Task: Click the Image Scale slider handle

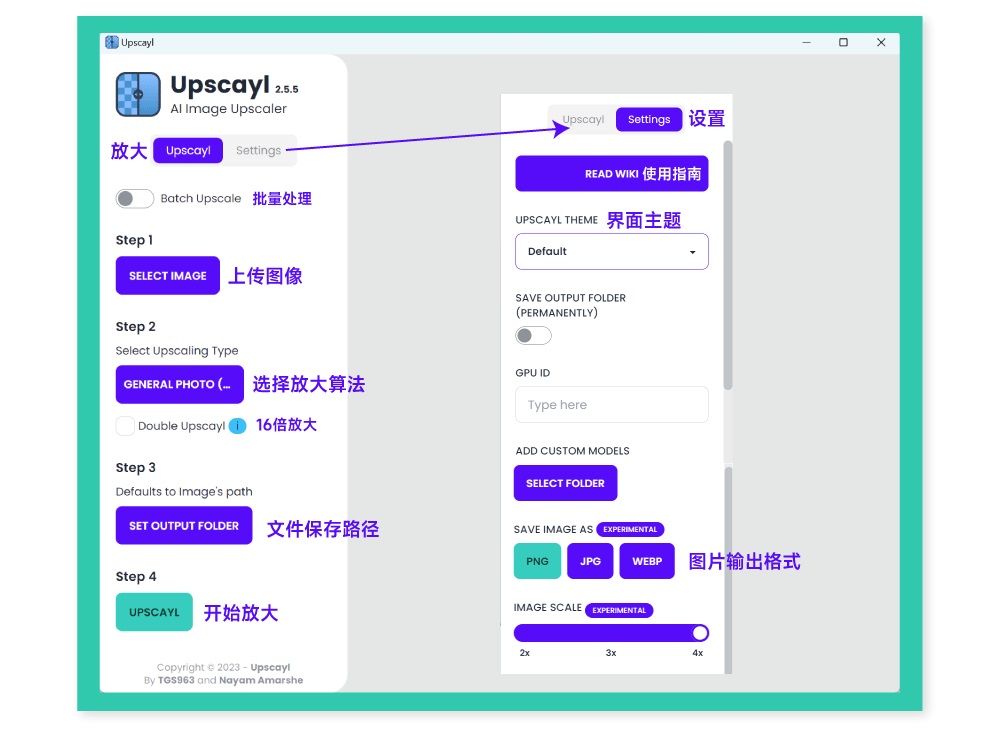Action: pos(700,633)
